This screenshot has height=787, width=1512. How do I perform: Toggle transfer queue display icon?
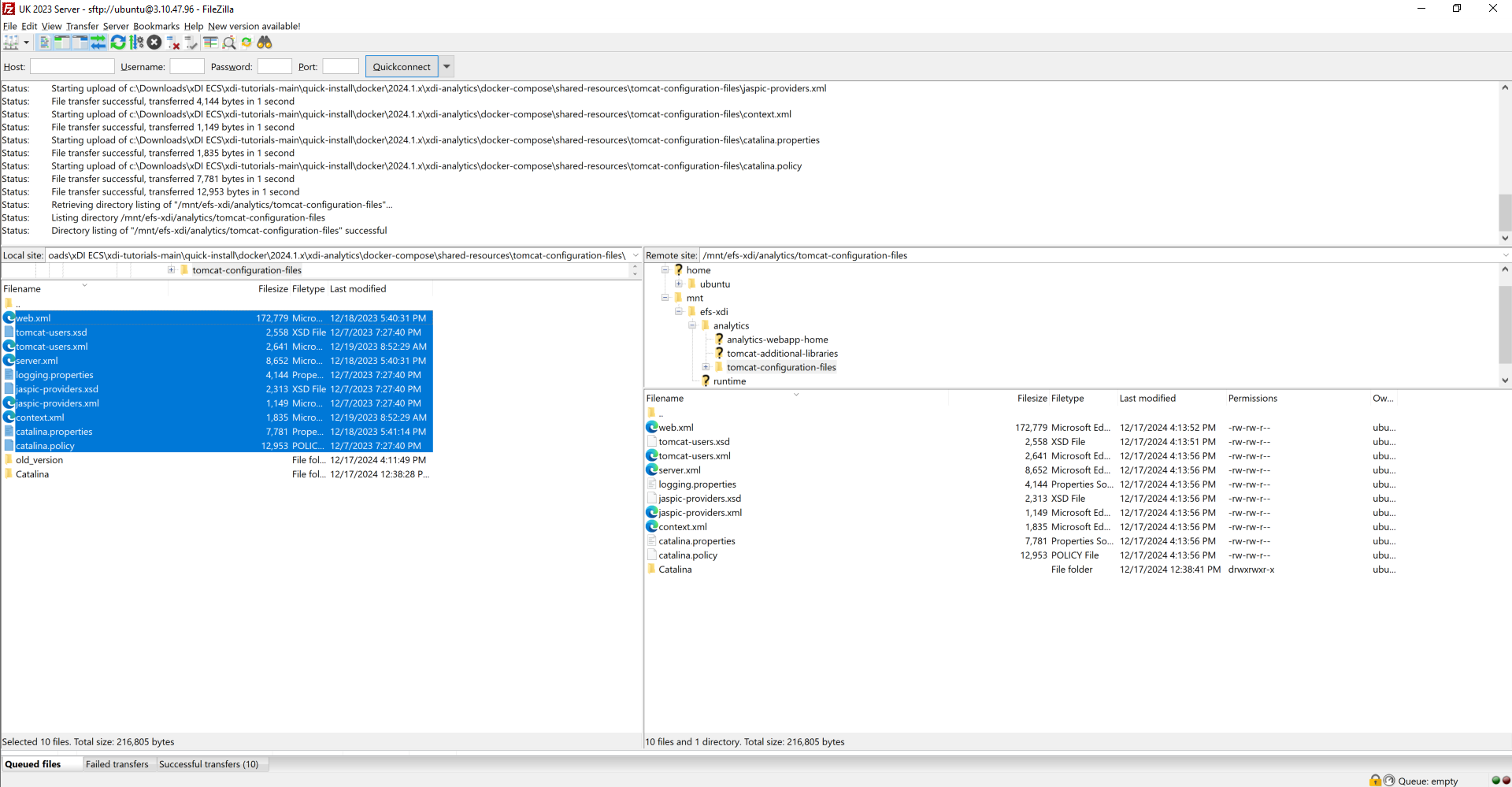coord(98,43)
